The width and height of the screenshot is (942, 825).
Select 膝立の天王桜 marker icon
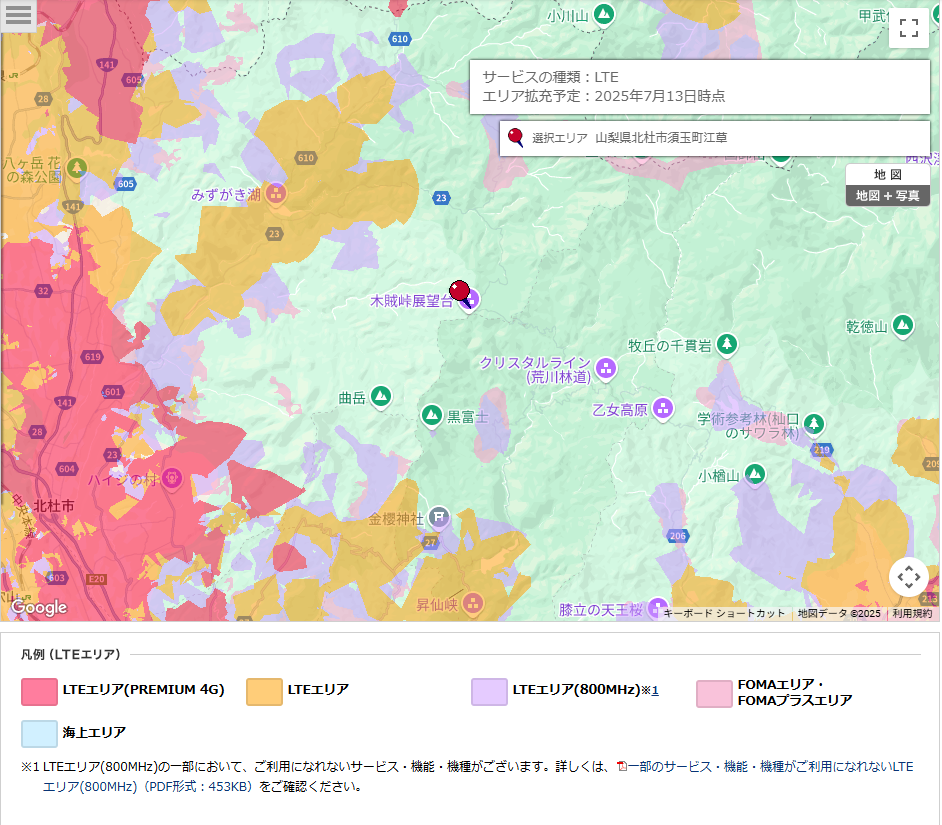[x=657, y=607]
